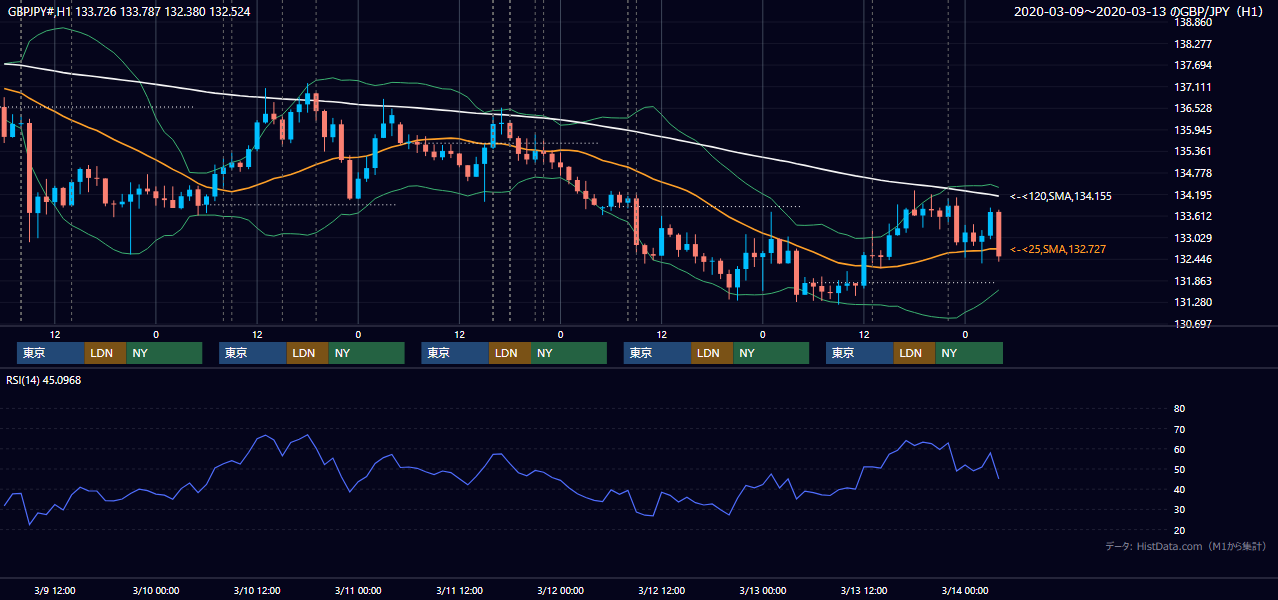Click the RSI scale value 70
This screenshot has height=600, width=1278.
(x=1179, y=429)
